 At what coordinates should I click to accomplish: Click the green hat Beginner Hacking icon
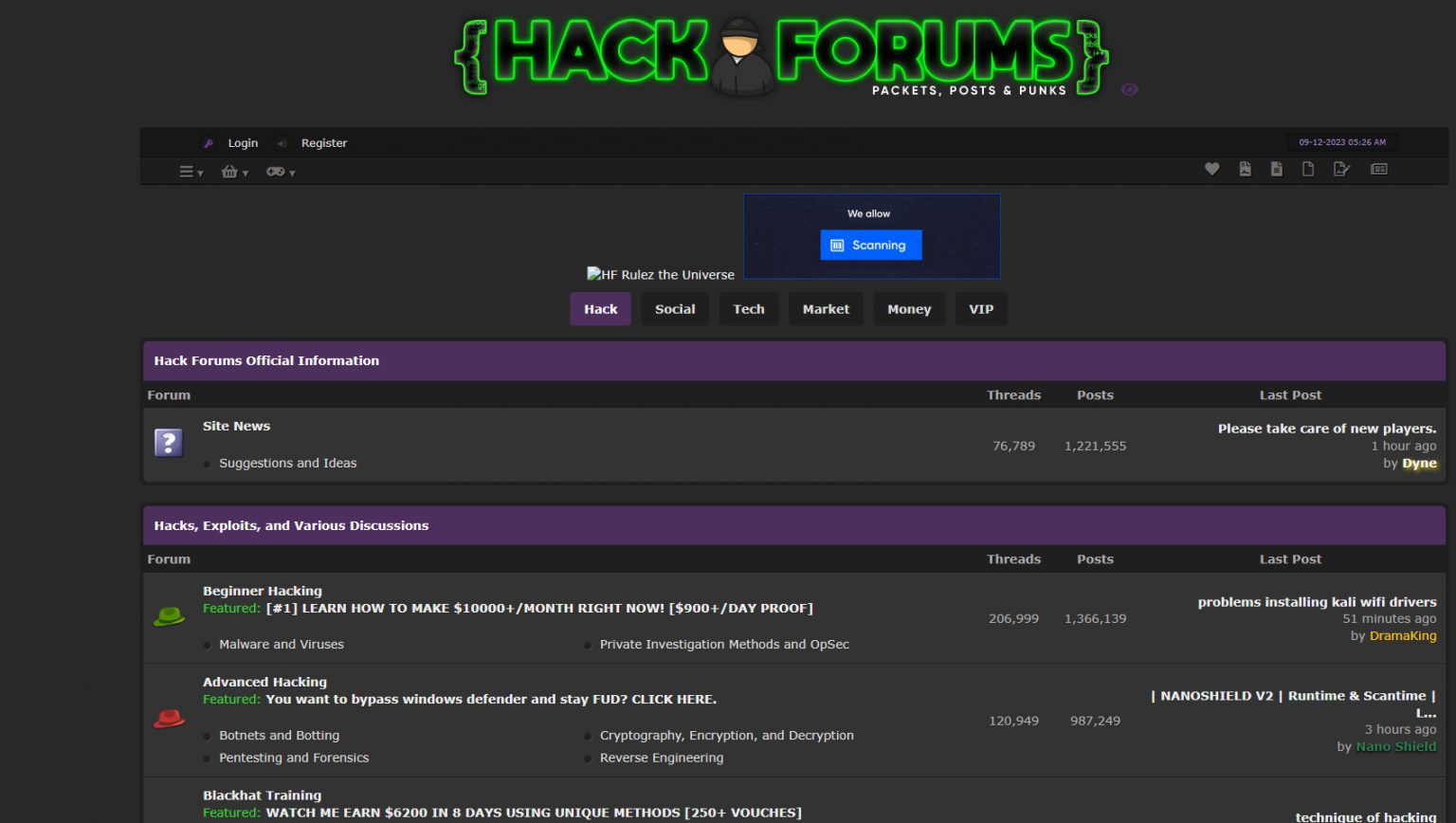tap(169, 617)
